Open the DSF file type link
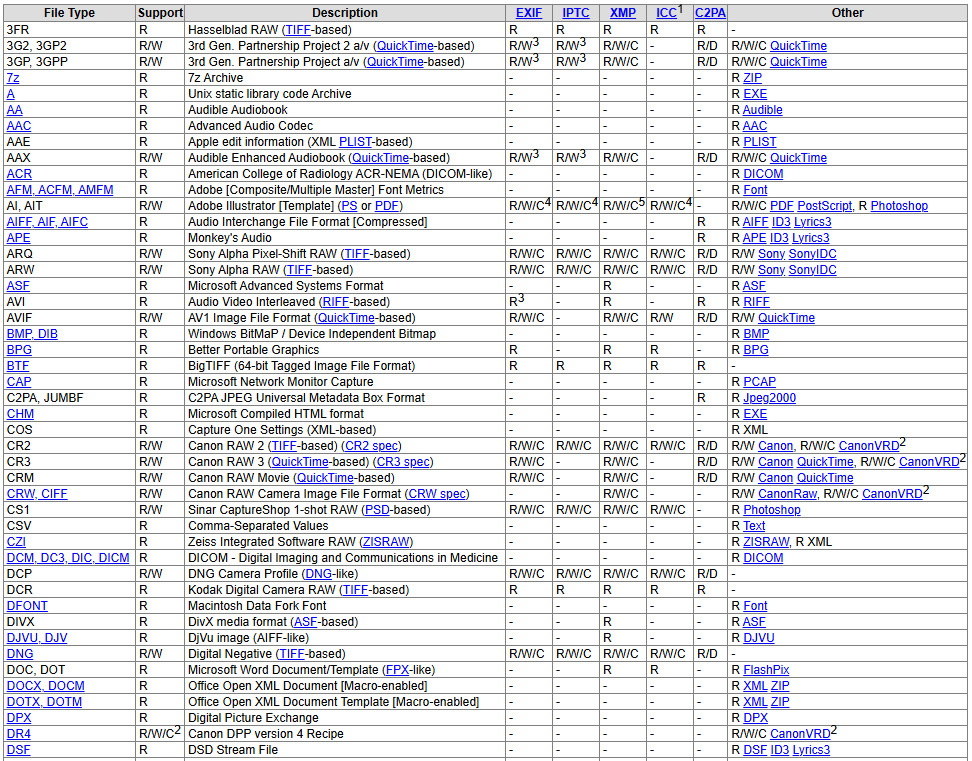The height and width of the screenshot is (761, 972). 18,750
